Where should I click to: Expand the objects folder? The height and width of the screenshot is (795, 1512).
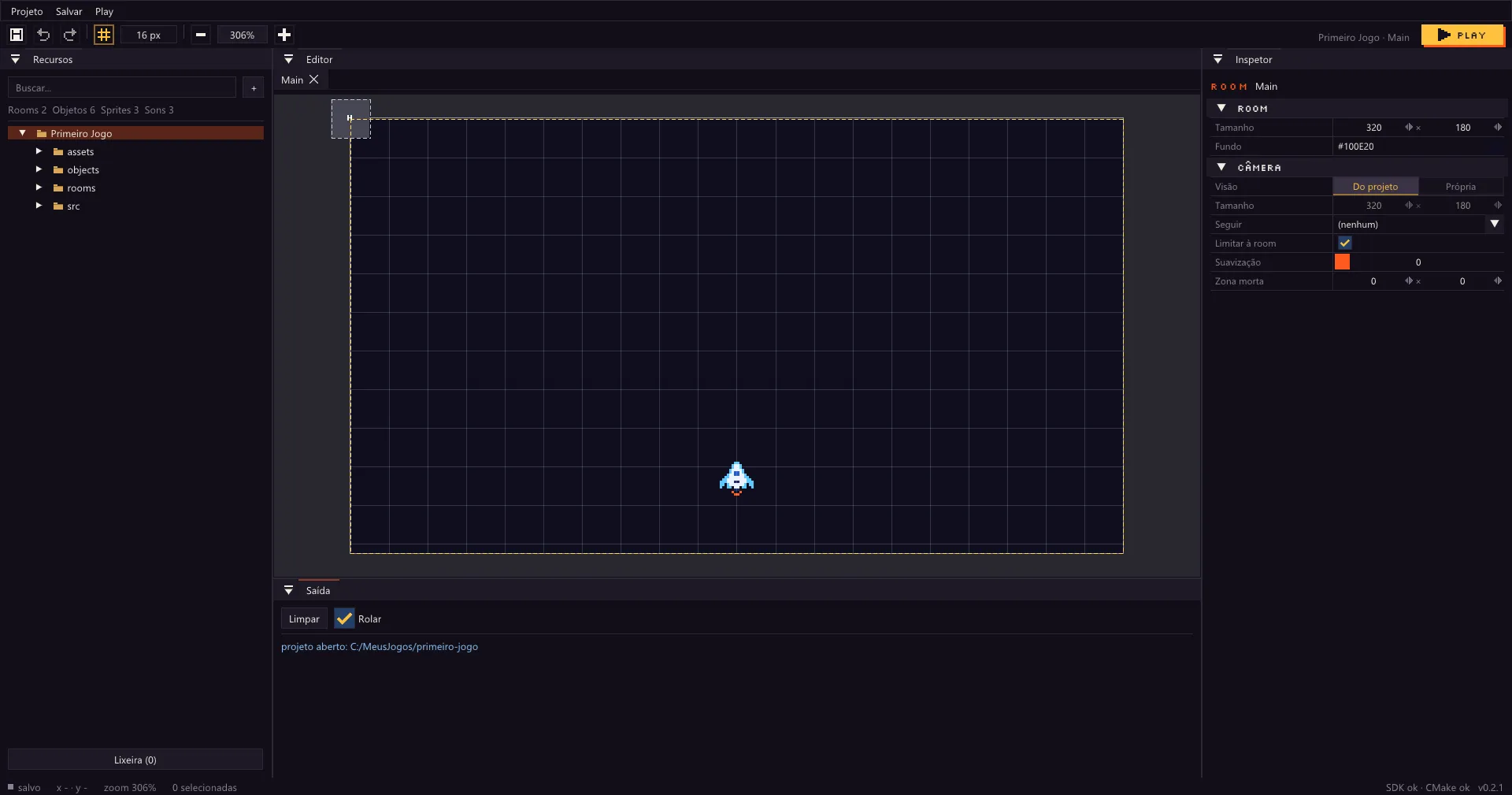(39, 169)
